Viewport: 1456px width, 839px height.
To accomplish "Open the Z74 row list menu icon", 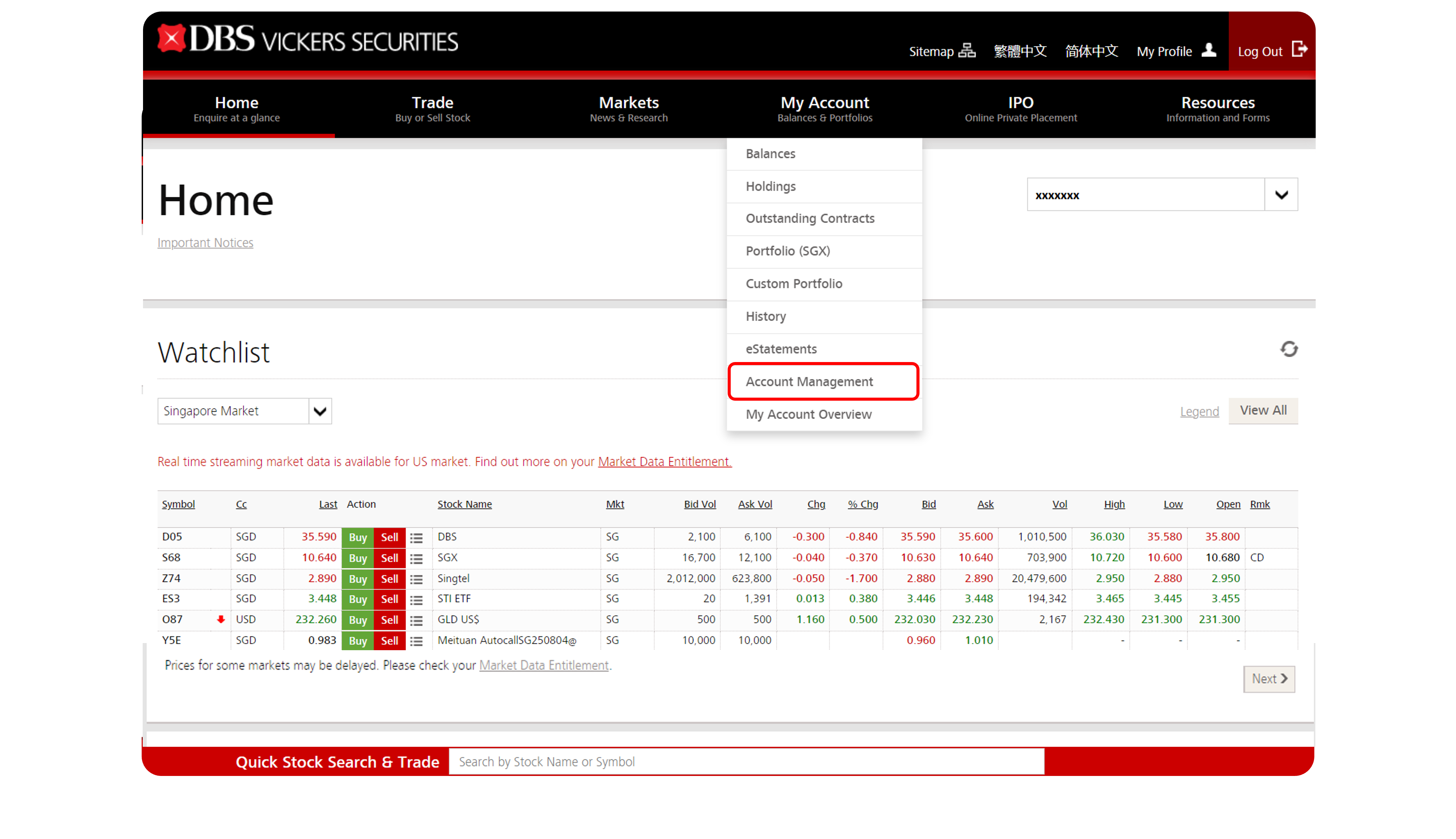I will [x=417, y=579].
